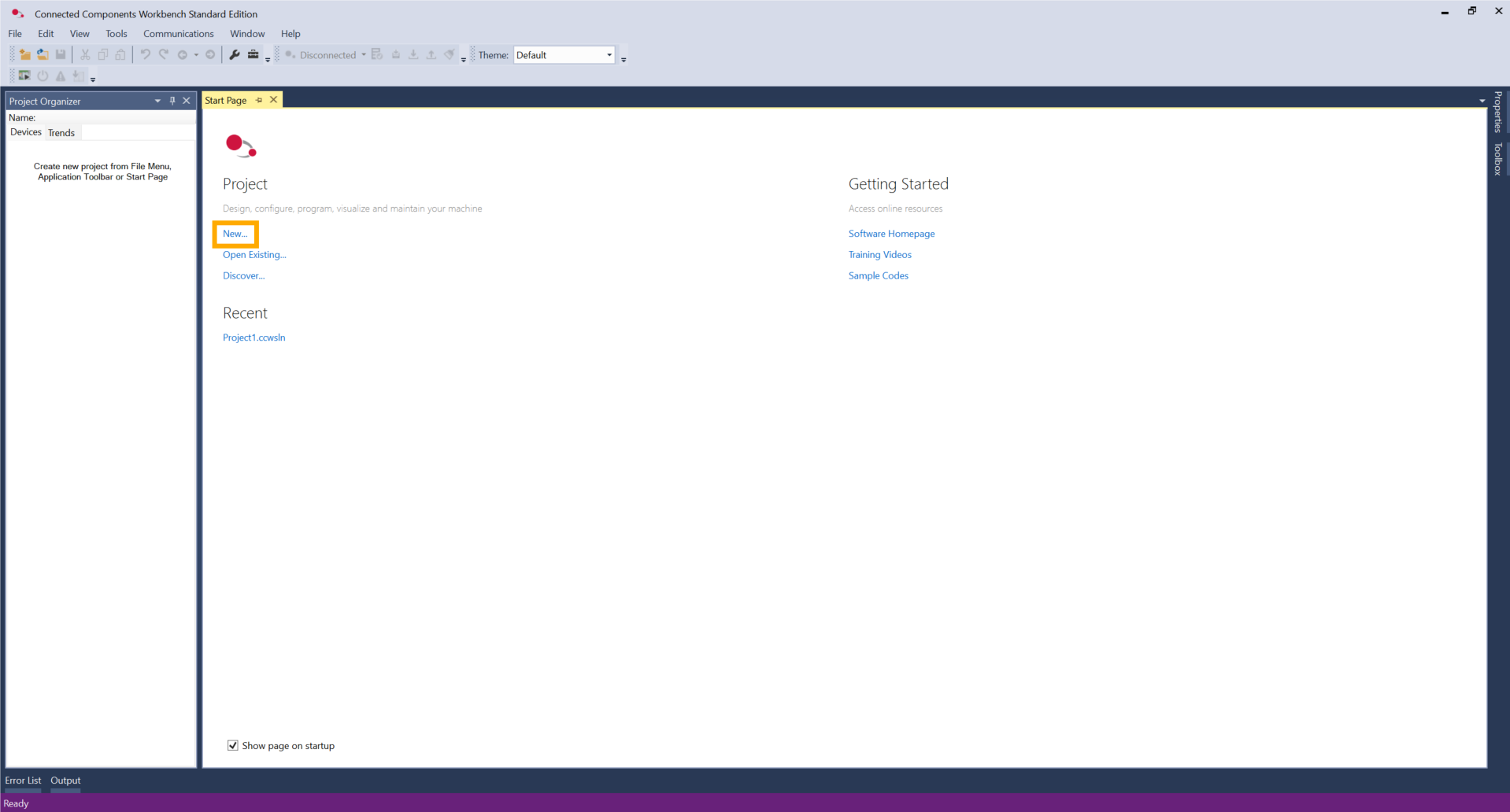Viewport: 1510px width, 812px height.
Task: Expand the Project Organizer window options arrow
Action: 157,101
